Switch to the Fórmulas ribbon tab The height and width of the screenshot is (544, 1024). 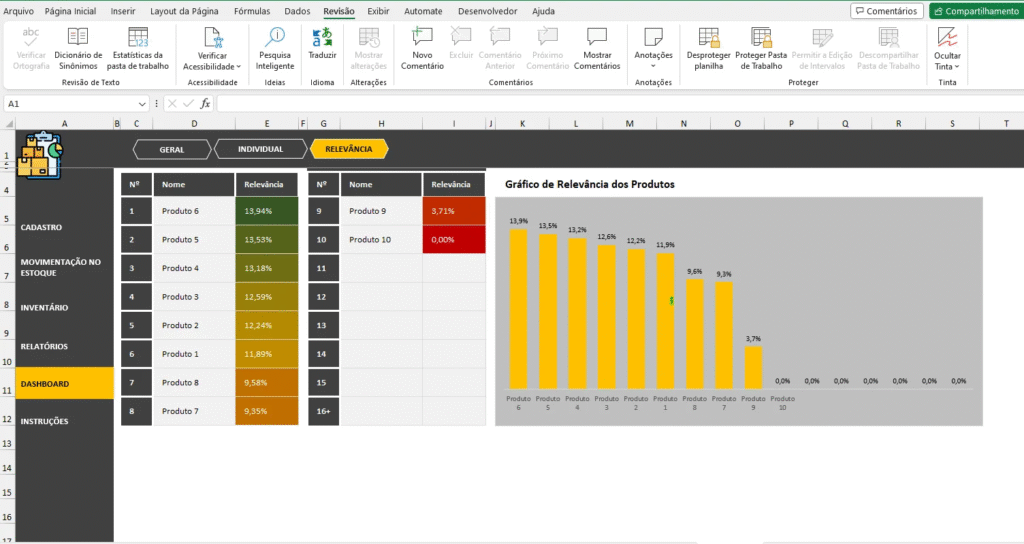point(252,11)
